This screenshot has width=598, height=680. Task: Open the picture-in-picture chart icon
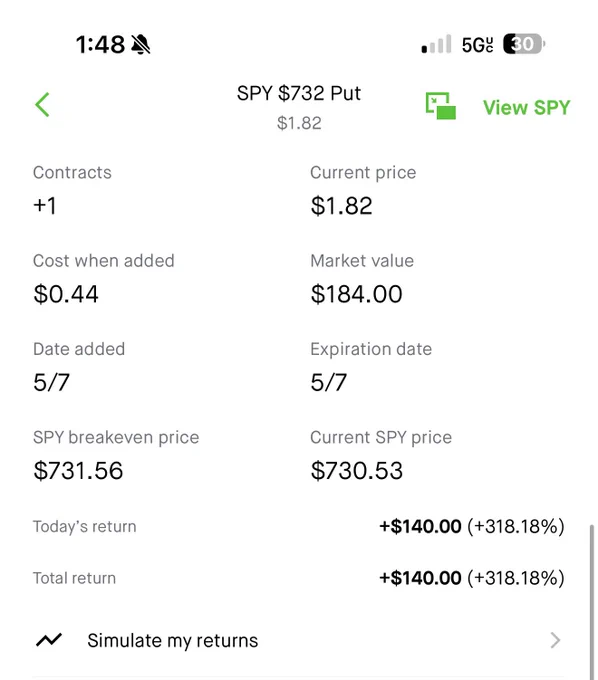pyautogui.click(x=440, y=105)
